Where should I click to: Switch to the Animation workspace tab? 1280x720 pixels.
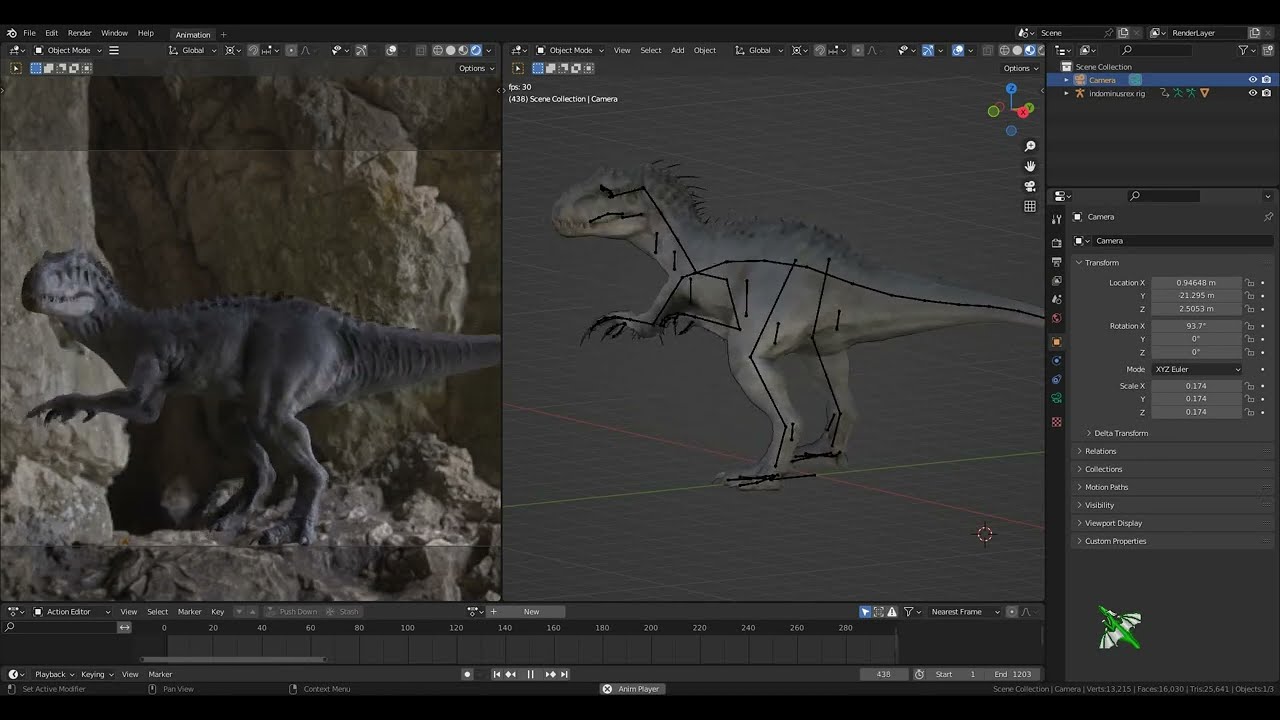pyautogui.click(x=193, y=34)
